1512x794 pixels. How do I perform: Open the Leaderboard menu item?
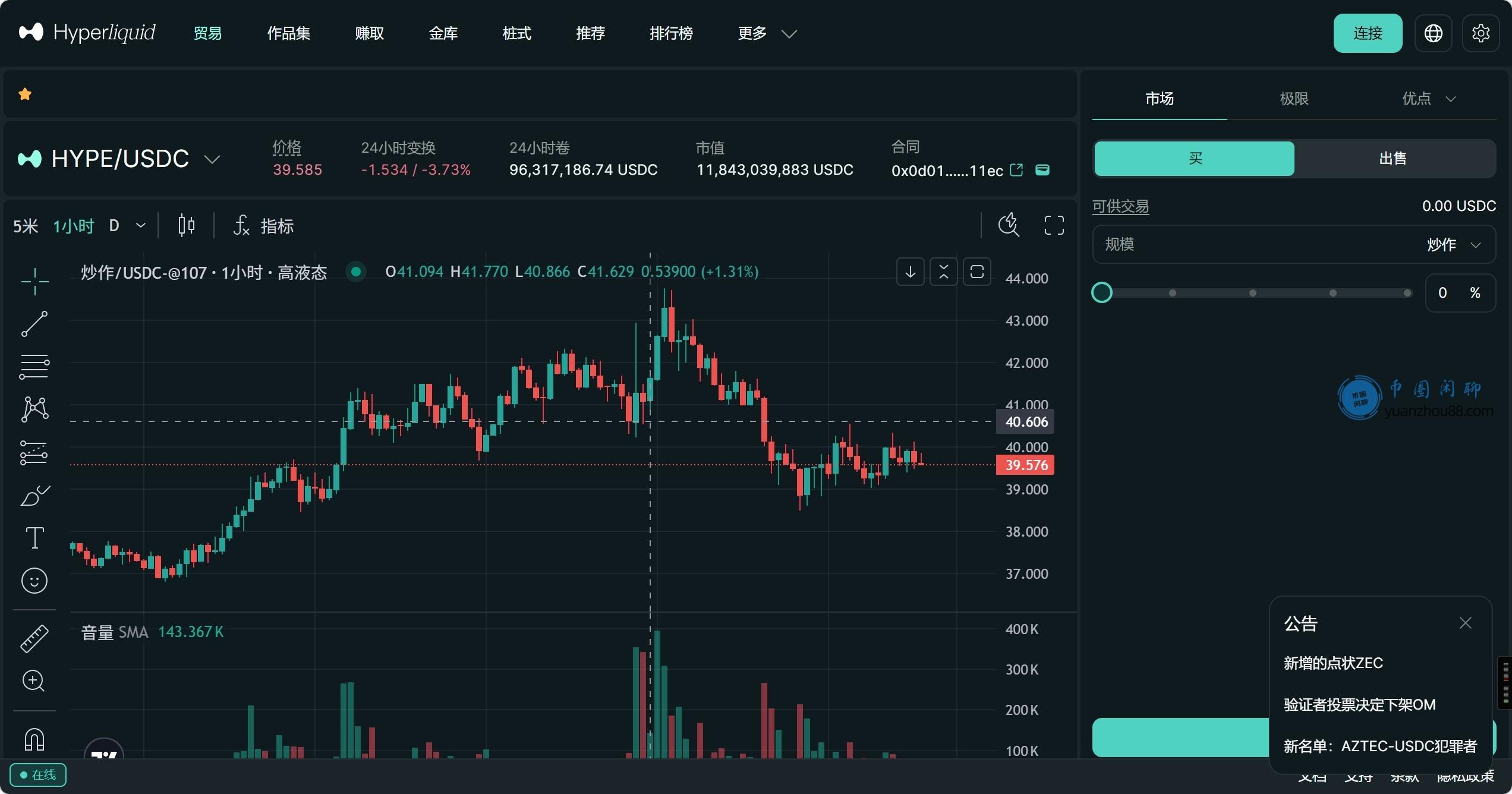point(671,33)
